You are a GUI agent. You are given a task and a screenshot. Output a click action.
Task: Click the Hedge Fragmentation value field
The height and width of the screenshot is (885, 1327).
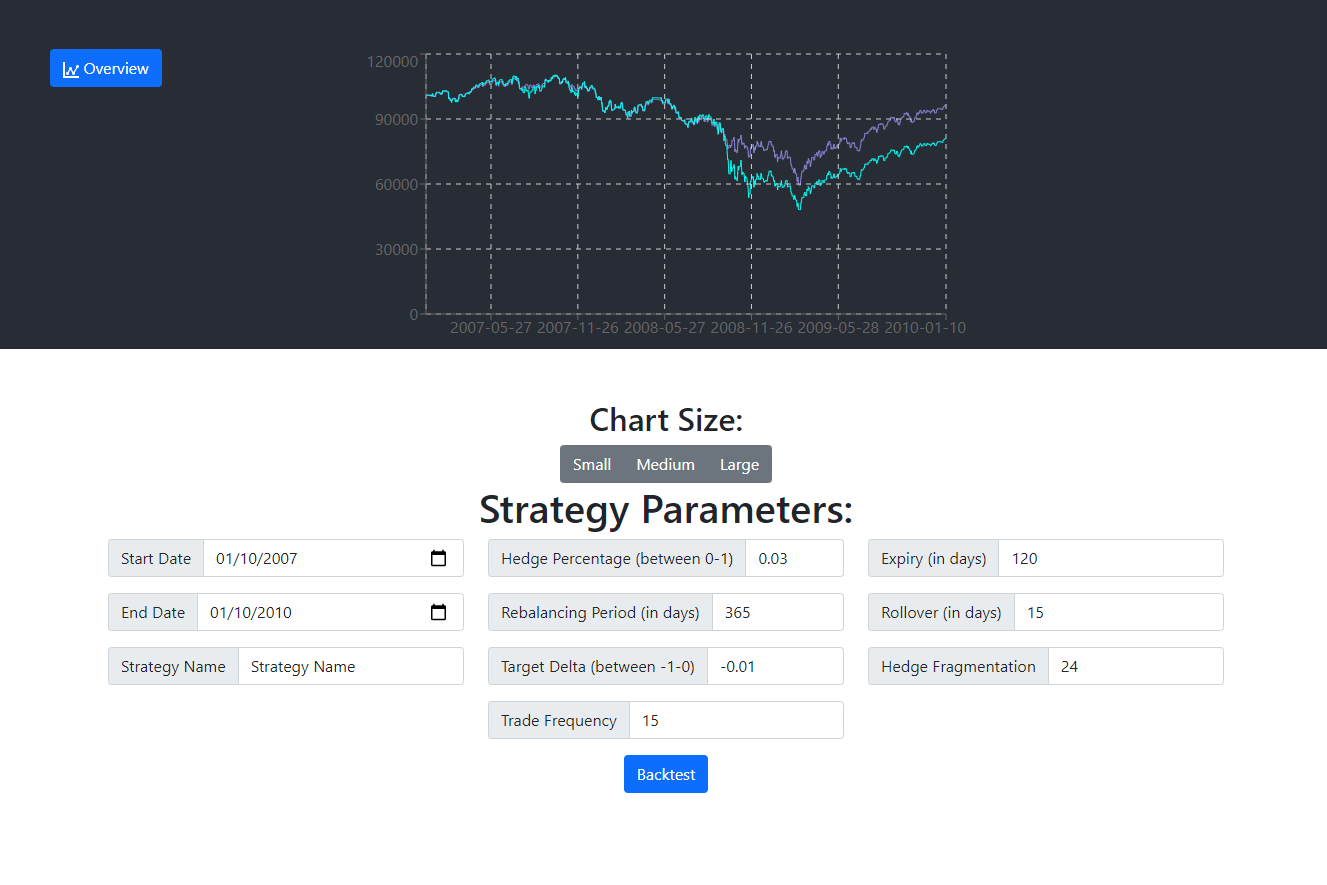click(x=1135, y=666)
